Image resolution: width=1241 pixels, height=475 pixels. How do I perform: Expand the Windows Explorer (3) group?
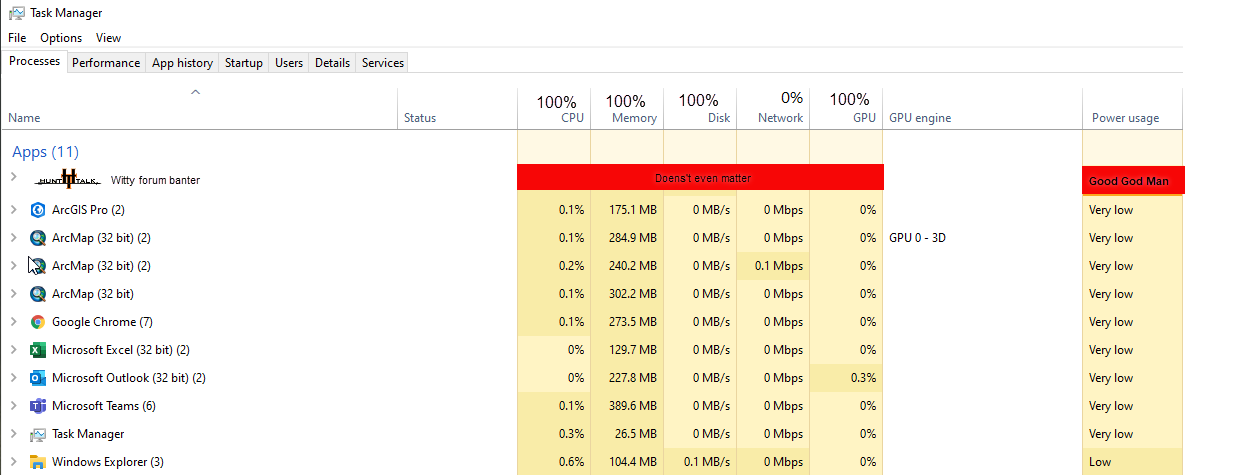(x=13, y=462)
